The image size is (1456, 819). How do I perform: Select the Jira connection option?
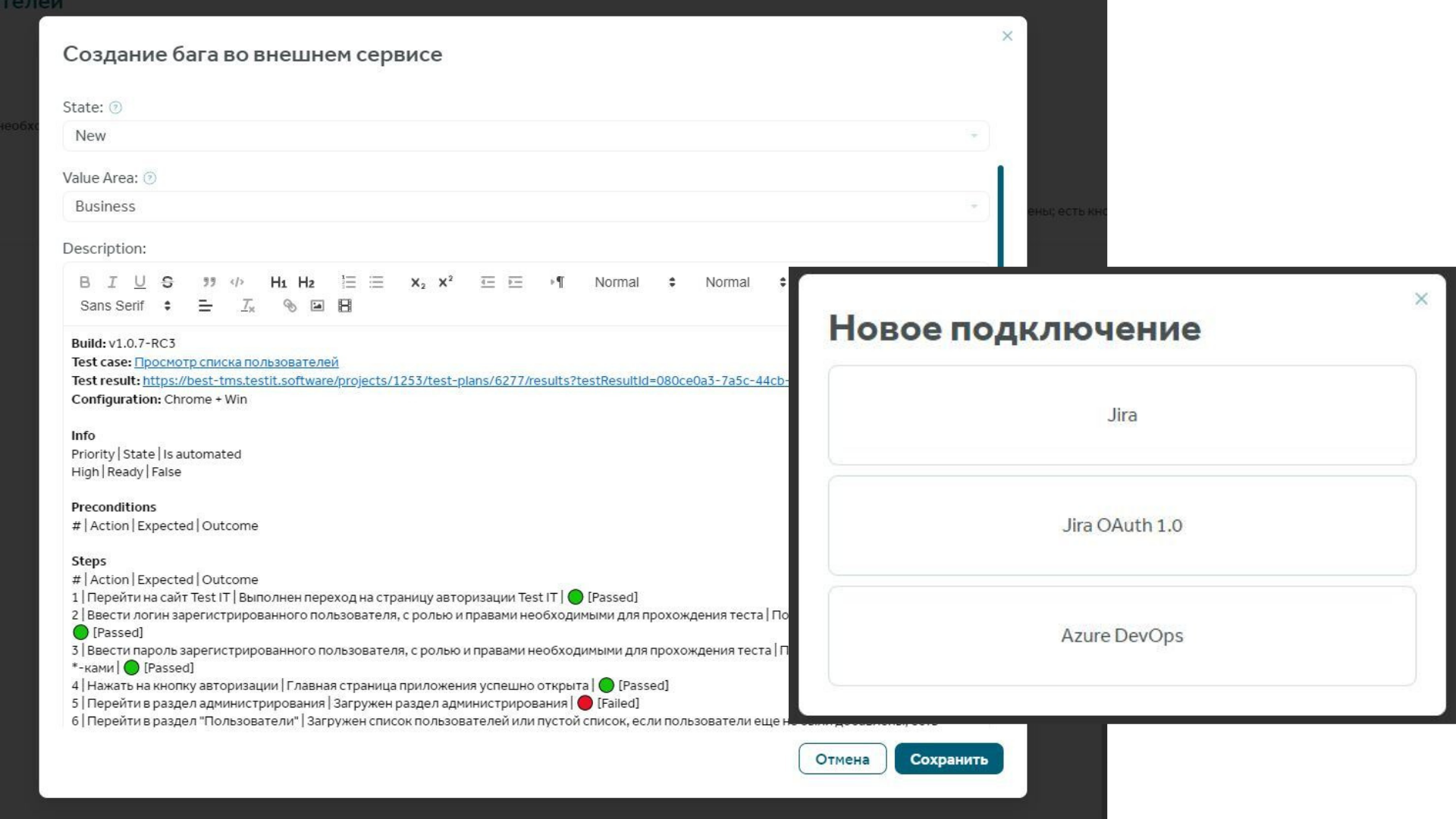coord(1122,415)
